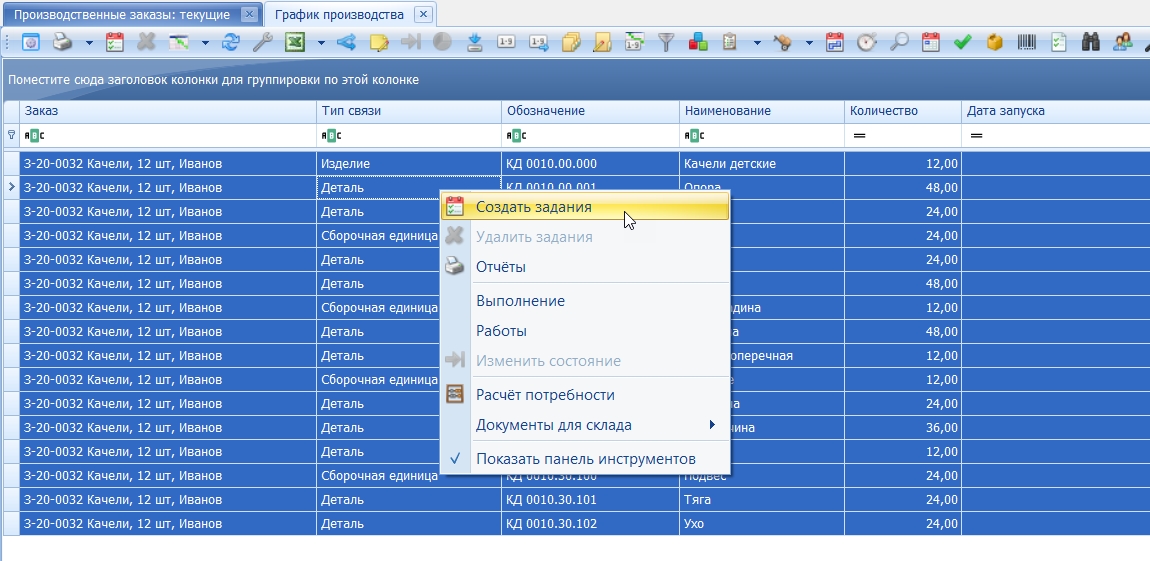Close the 'График производства' tab
Image resolution: width=1150 pixels, height=561 pixels.
(422, 14)
